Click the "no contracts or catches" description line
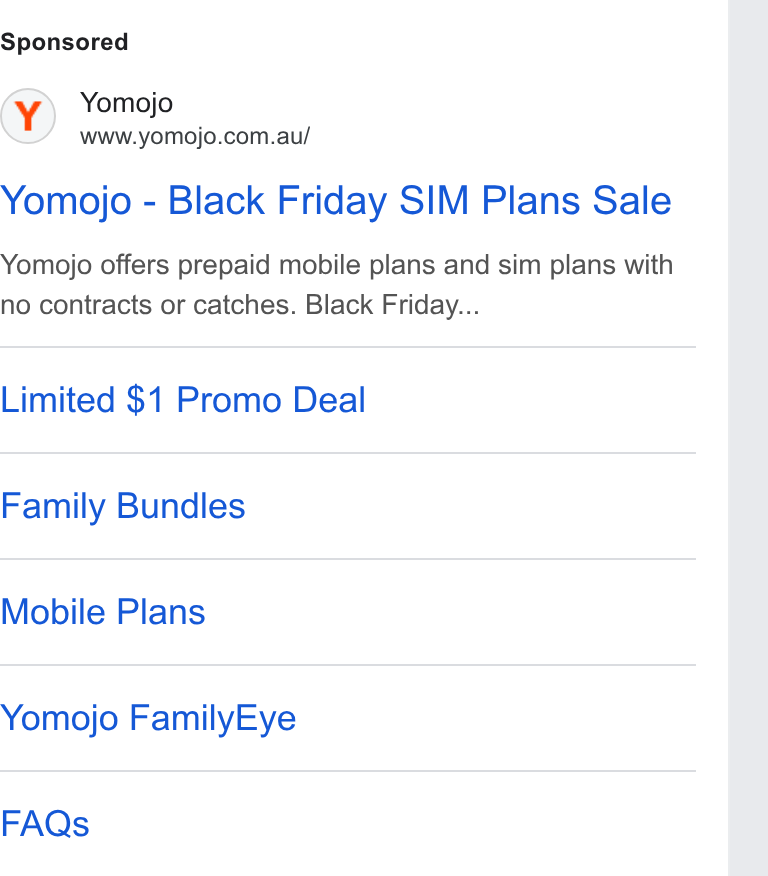Image resolution: width=768 pixels, height=876 pixels. 148,305
